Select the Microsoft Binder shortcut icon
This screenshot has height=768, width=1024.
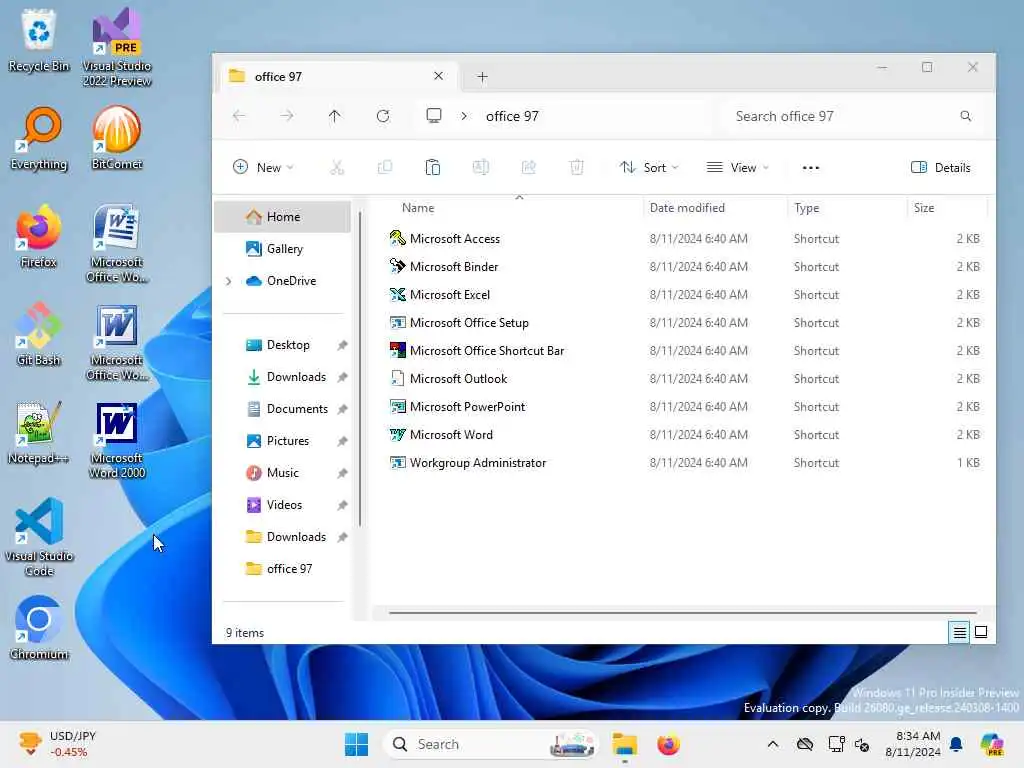click(x=397, y=266)
